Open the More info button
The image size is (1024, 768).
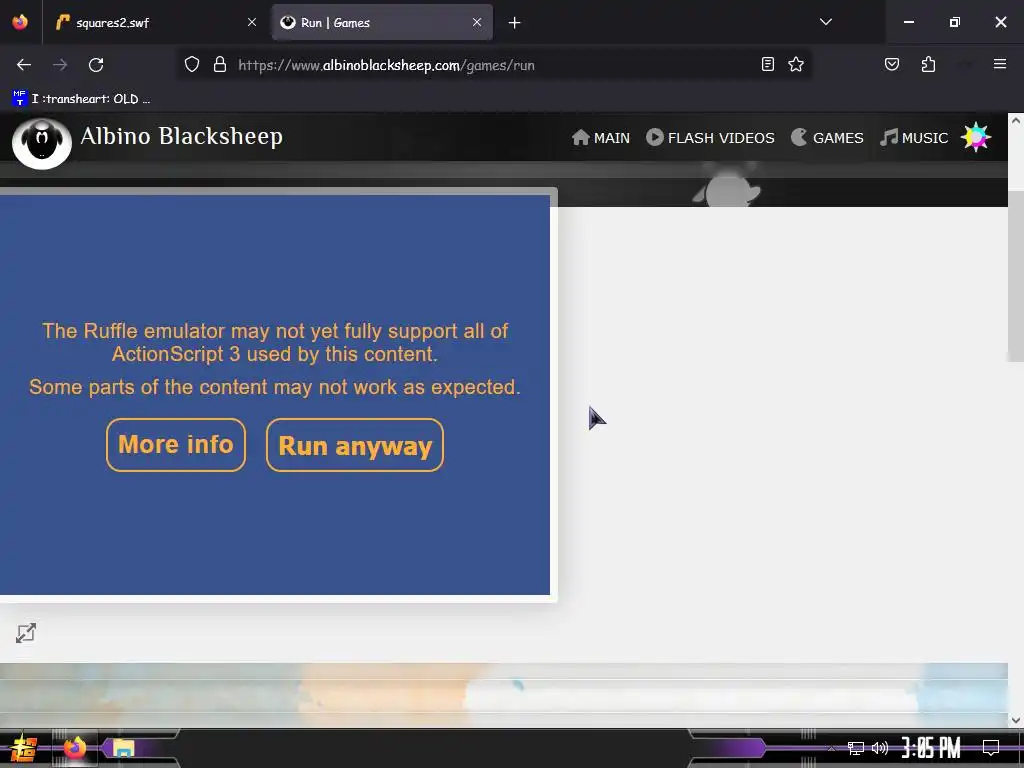[176, 445]
